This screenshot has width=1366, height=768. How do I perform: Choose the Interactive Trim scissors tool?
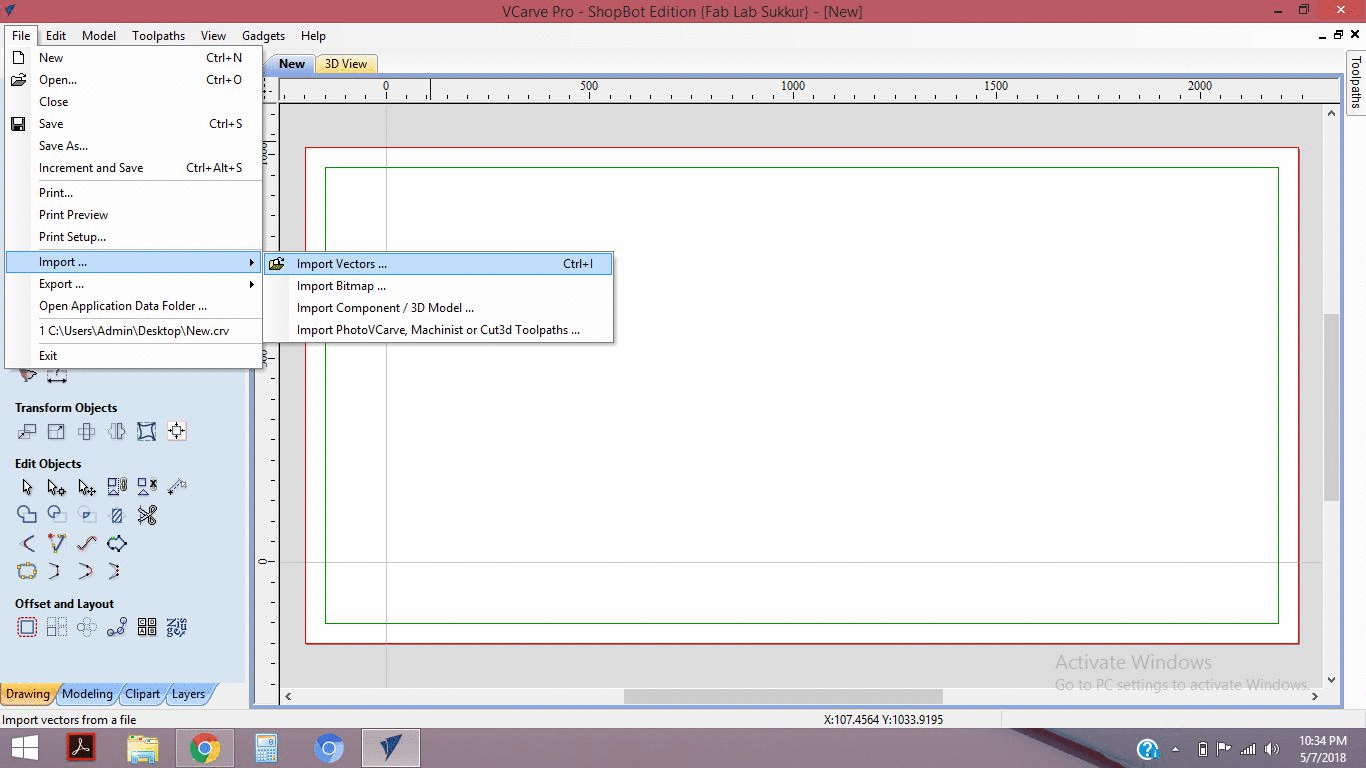(147, 516)
